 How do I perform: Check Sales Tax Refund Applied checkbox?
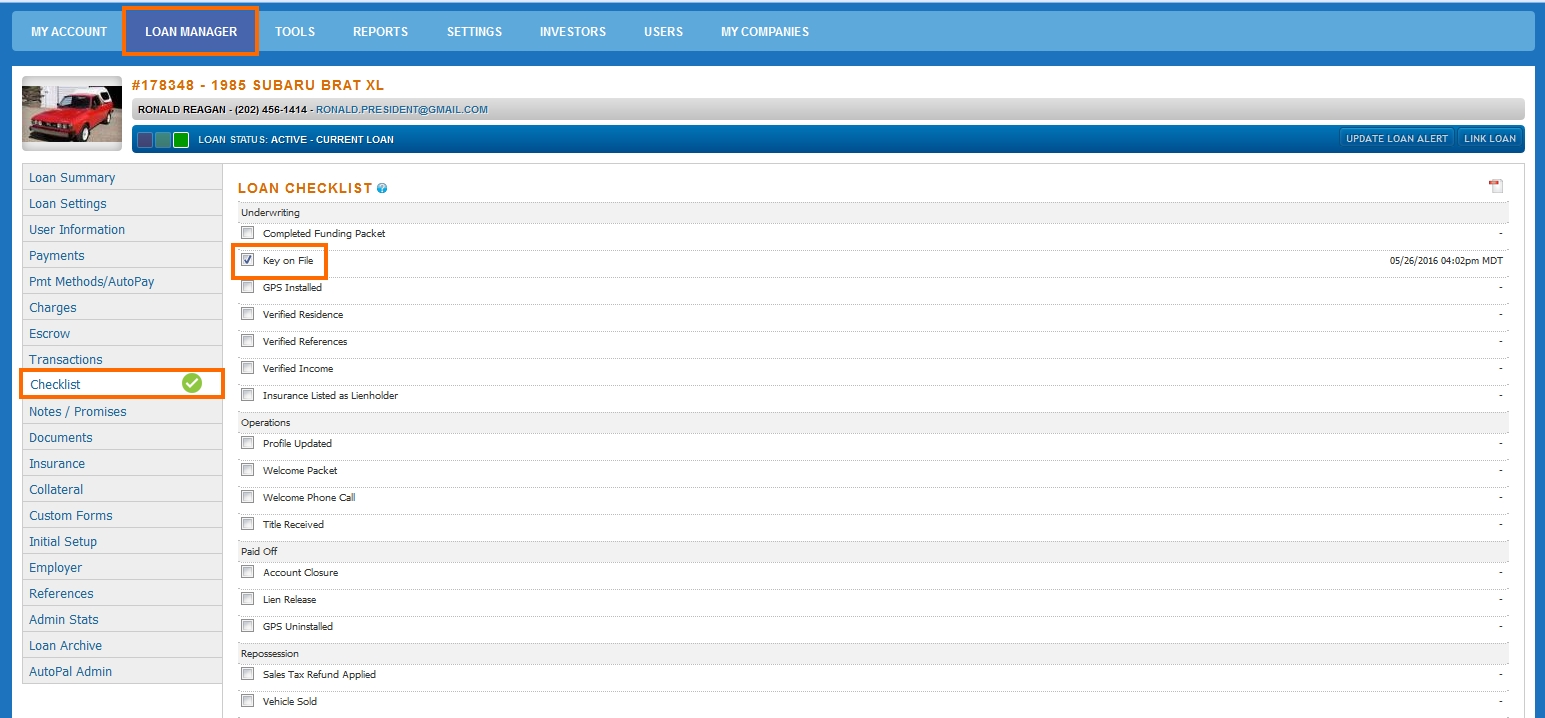pos(248,674)
